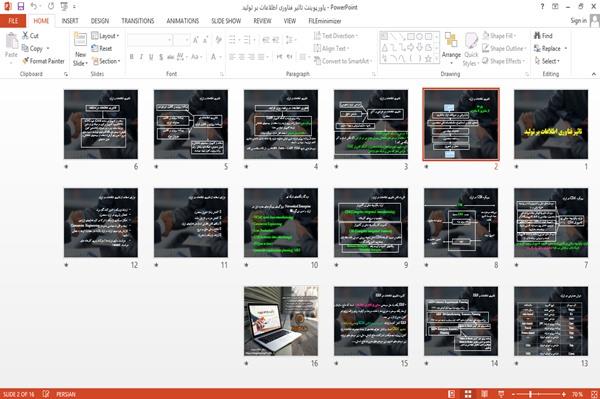The height and width of the screenshot is (399, 600).
Task: Click the Format Painter brush icon
Action: pyautogui.click(x=25, y=61)
